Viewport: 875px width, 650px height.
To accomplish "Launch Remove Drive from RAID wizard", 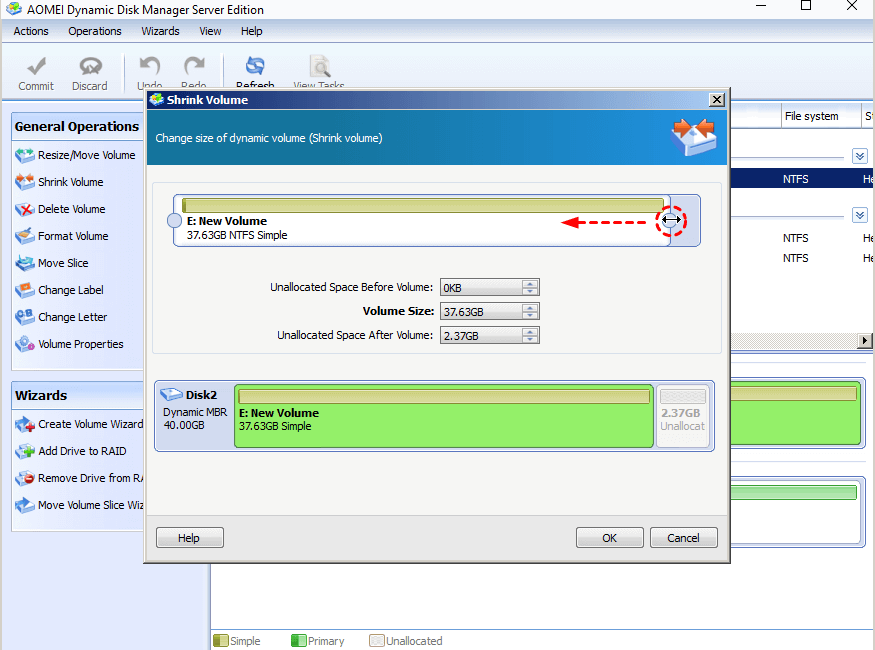I will pyautogui.click(x=79, y=478).
